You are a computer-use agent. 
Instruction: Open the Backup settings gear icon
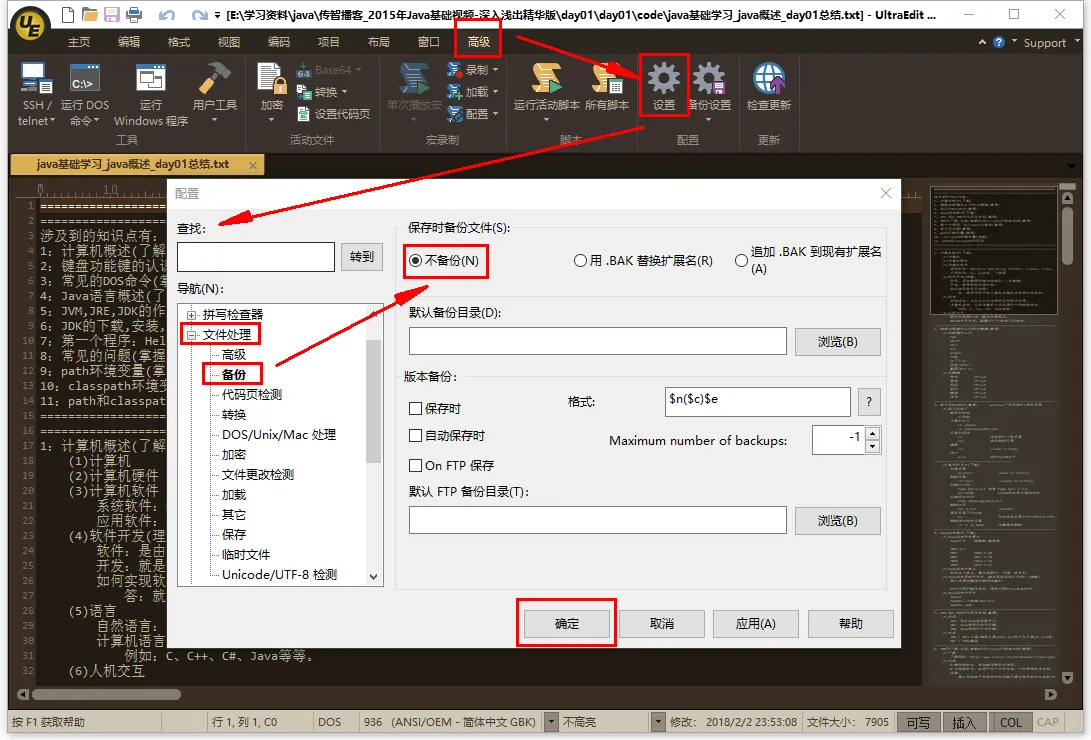tap(709, 80)
